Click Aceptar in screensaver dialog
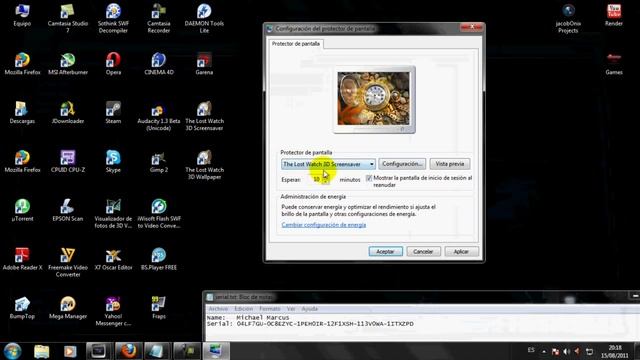This screenshot has height=360, width=640. pyautogui.click(x=385, y=251)
